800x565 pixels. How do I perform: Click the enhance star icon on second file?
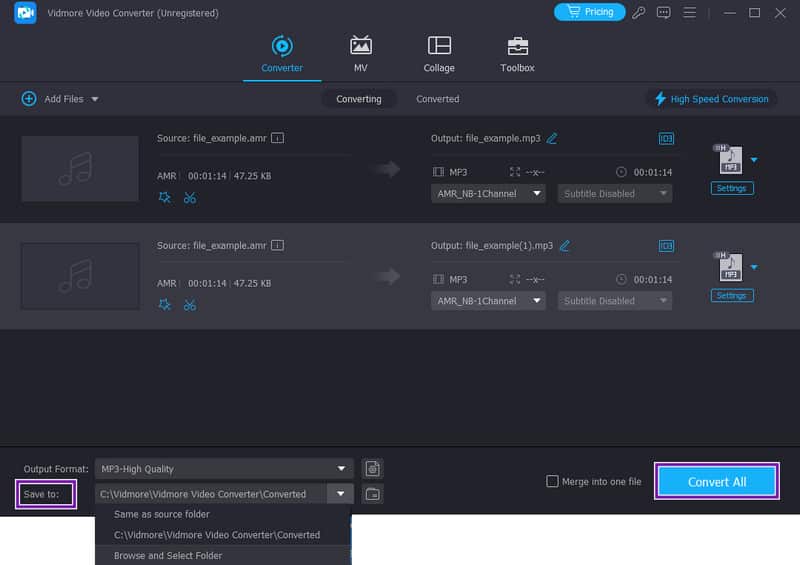(x=165, y=305)
